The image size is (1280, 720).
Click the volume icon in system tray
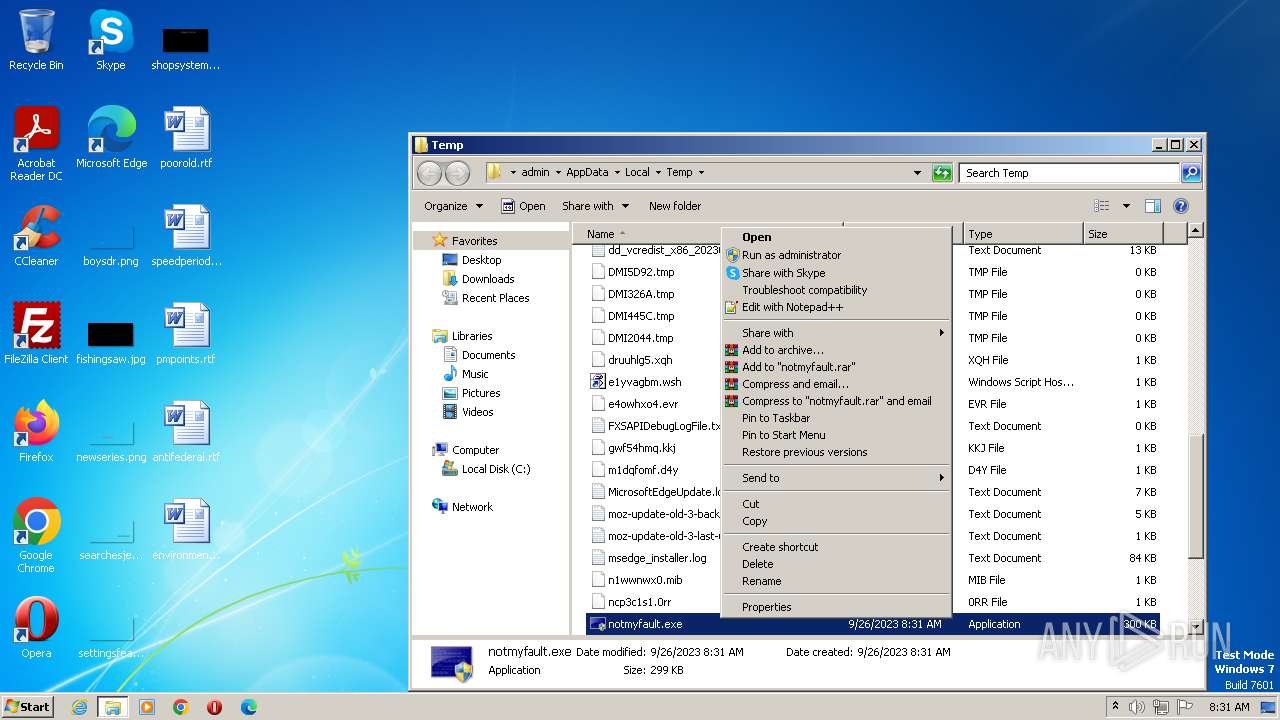(1136, 707)
